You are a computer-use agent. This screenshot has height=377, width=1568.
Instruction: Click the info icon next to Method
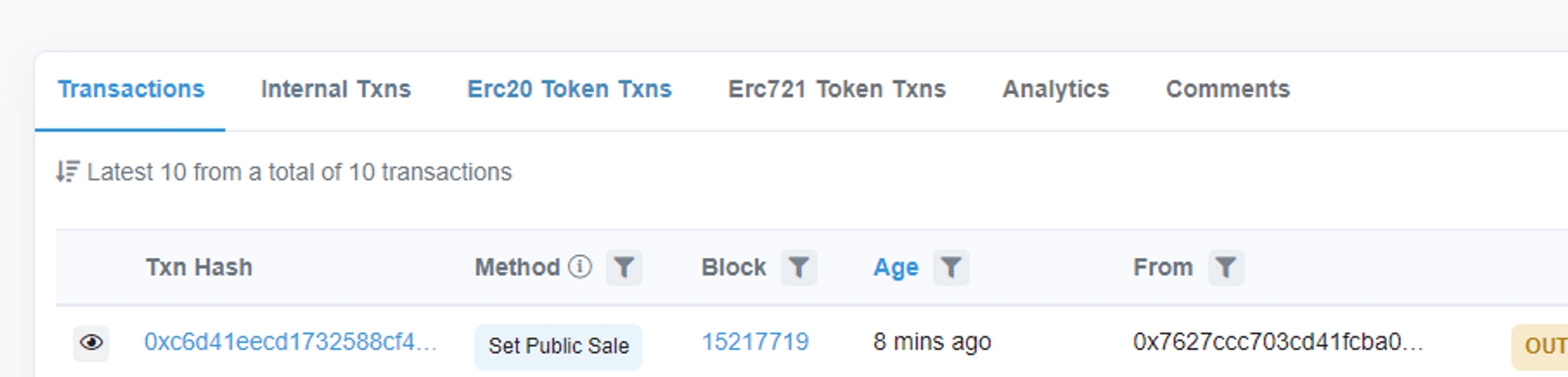pos(580,267)
